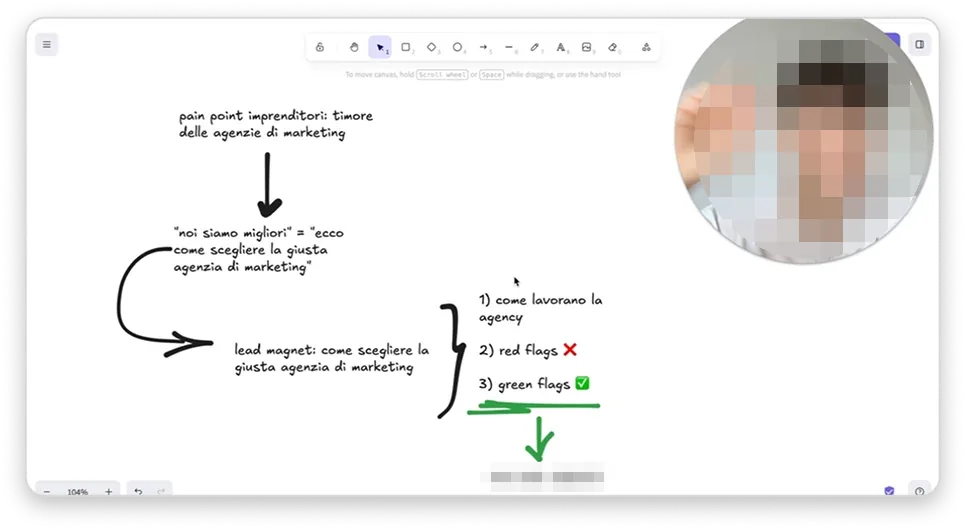Select the Arrow drawing tool

[484, 47]
